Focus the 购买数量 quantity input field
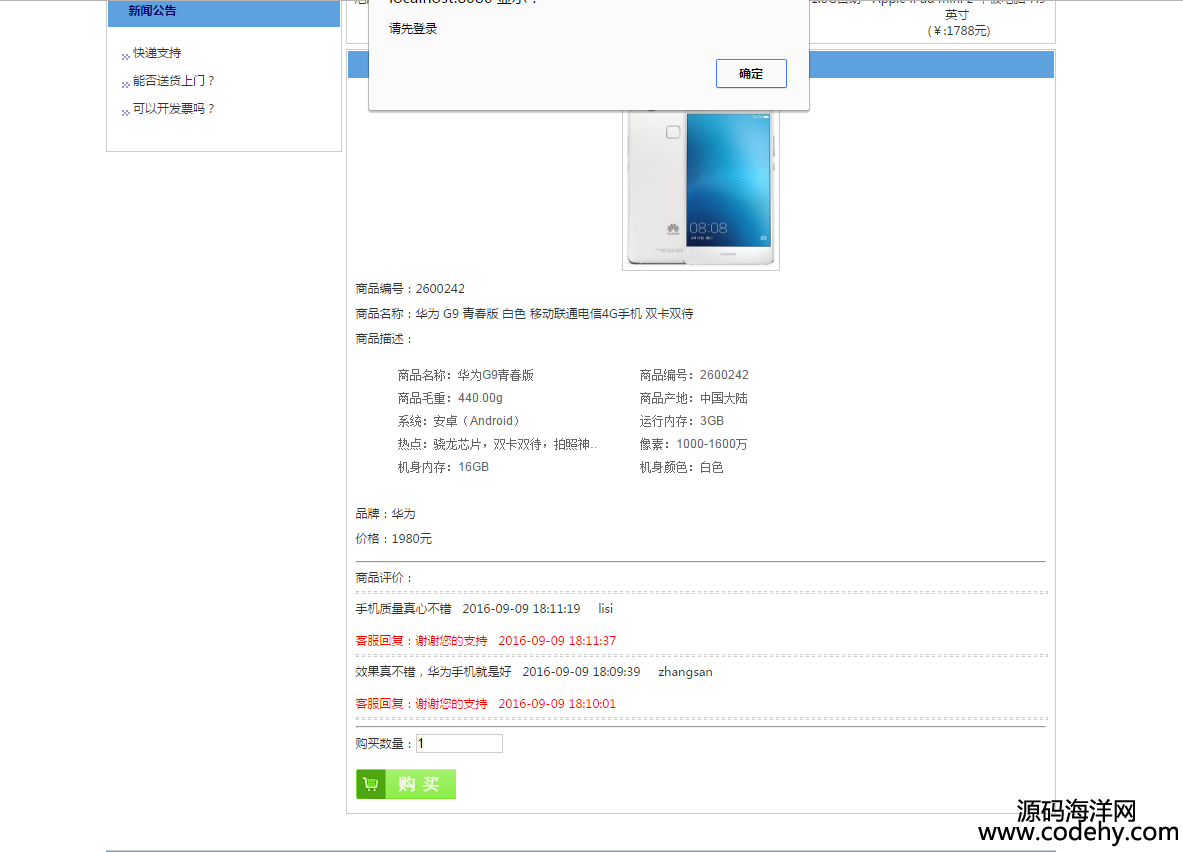The image size is (1183, 852). (x=459, y=744)
